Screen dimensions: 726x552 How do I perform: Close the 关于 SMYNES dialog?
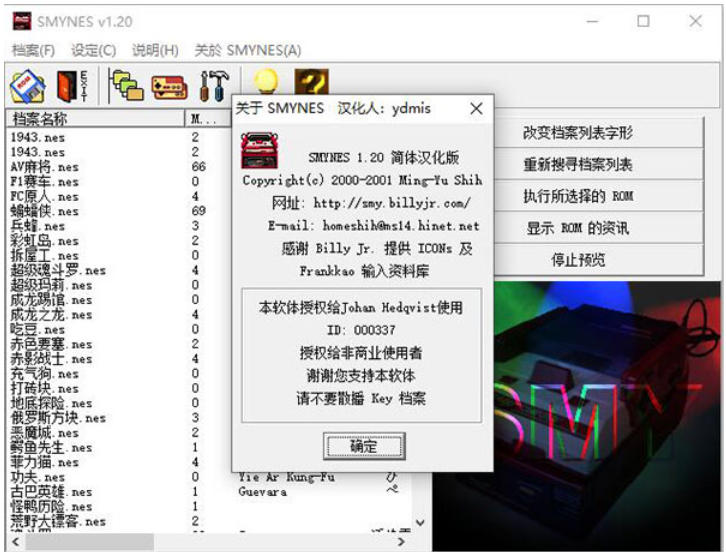pyautogui.click(x=476, y=109)
